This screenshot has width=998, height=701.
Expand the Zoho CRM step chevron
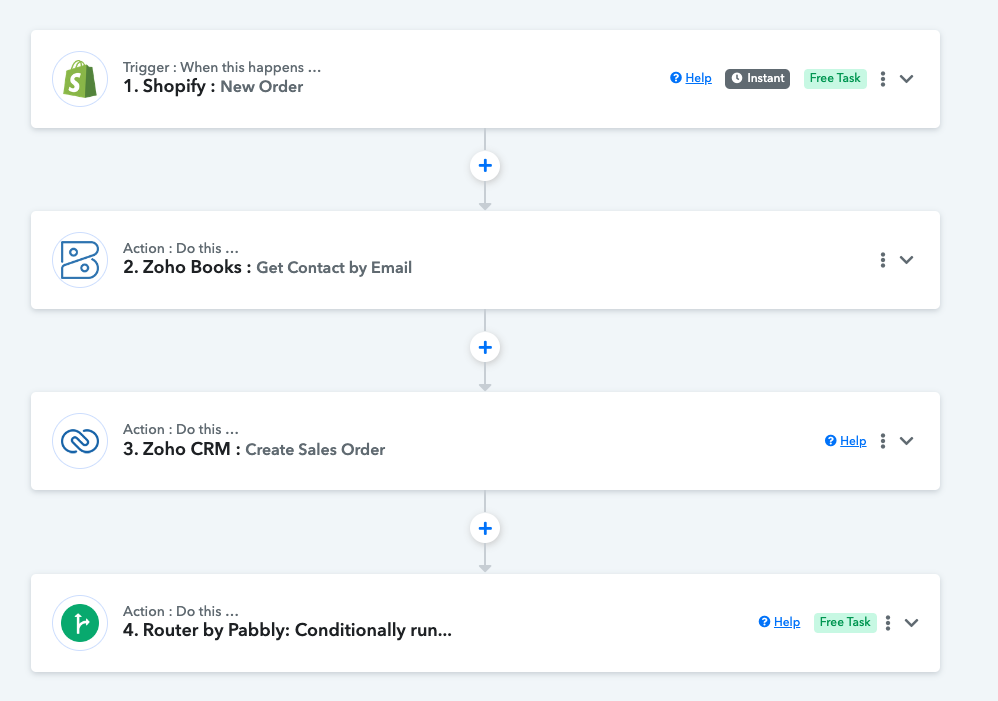(x=906, y=441)
